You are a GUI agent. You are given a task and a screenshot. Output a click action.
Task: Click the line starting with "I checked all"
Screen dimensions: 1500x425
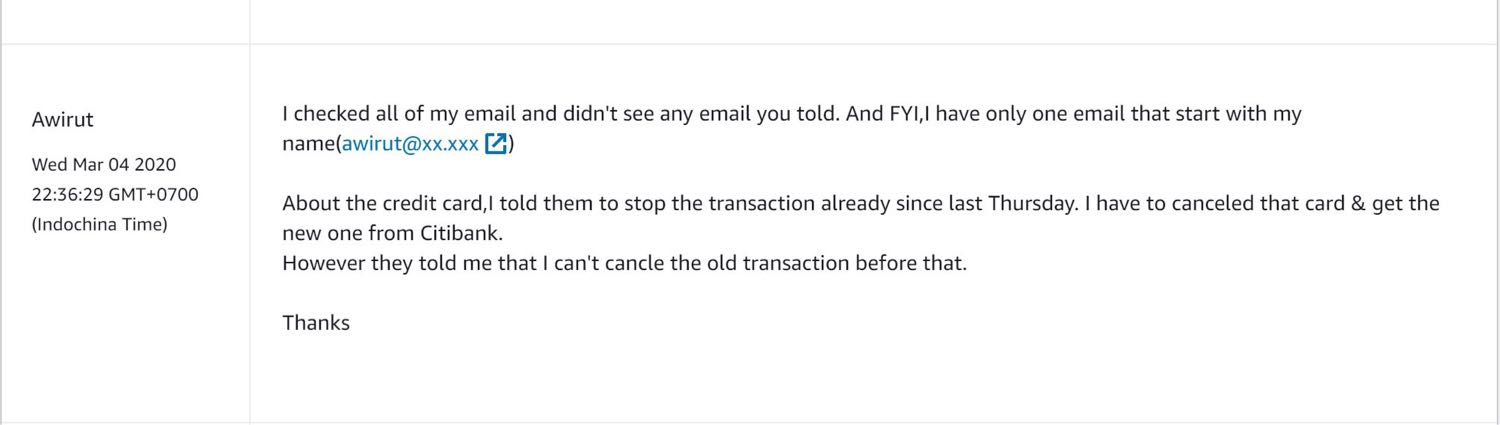pyautogui.click(x=792, y=114)
